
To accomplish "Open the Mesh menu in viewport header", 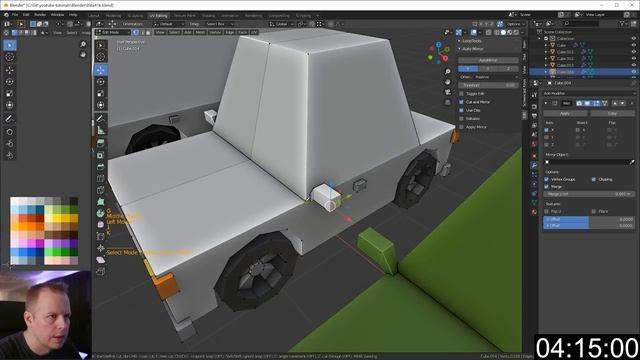I will point(200,32).
